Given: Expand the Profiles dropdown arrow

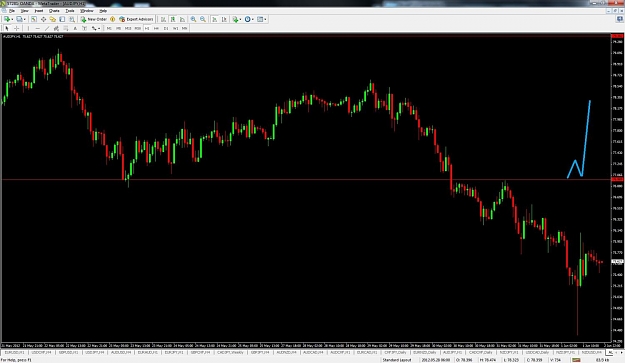Looking at the screenshot, I should [25, 19].
